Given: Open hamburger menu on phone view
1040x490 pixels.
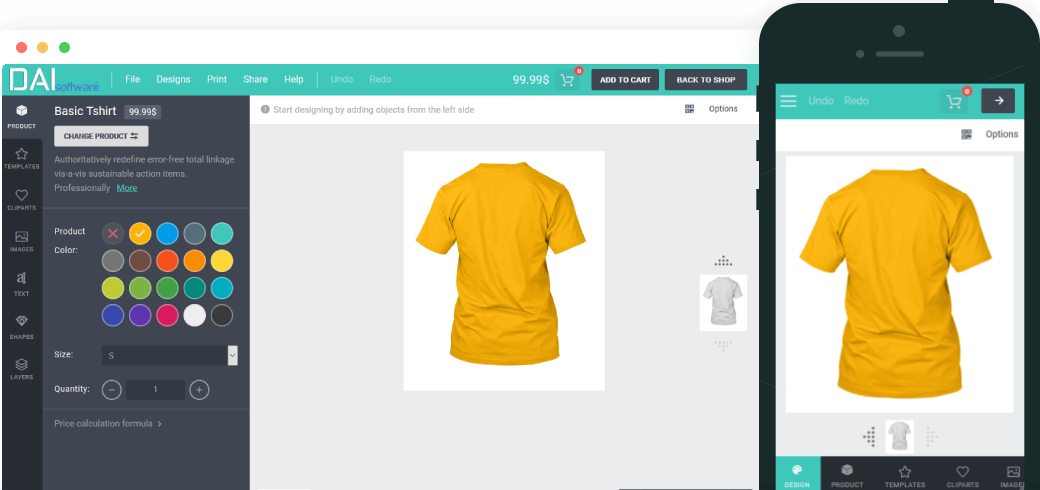Looking at the screenshot, I should pyautogui.click(x=788, y=101).
